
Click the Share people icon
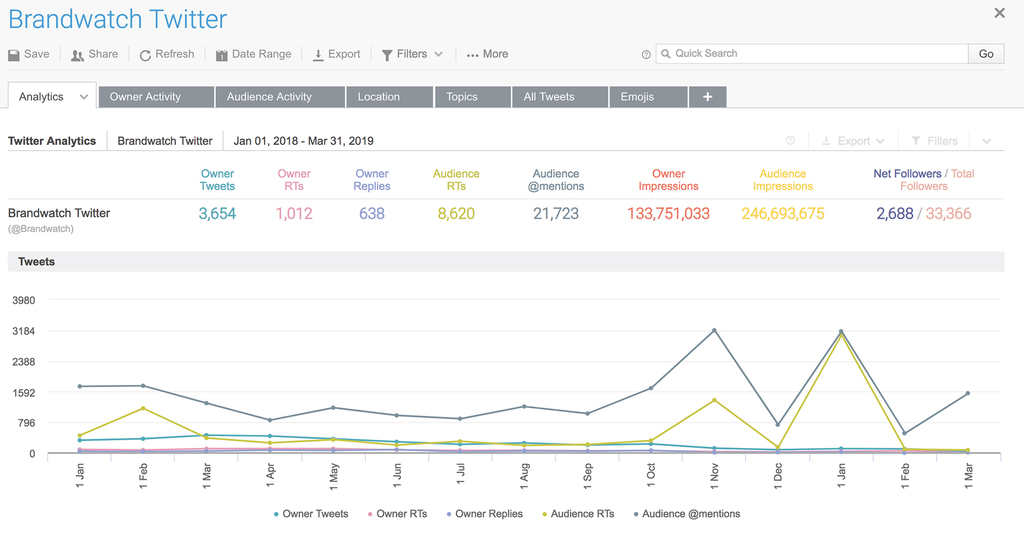tap(77, 55)
